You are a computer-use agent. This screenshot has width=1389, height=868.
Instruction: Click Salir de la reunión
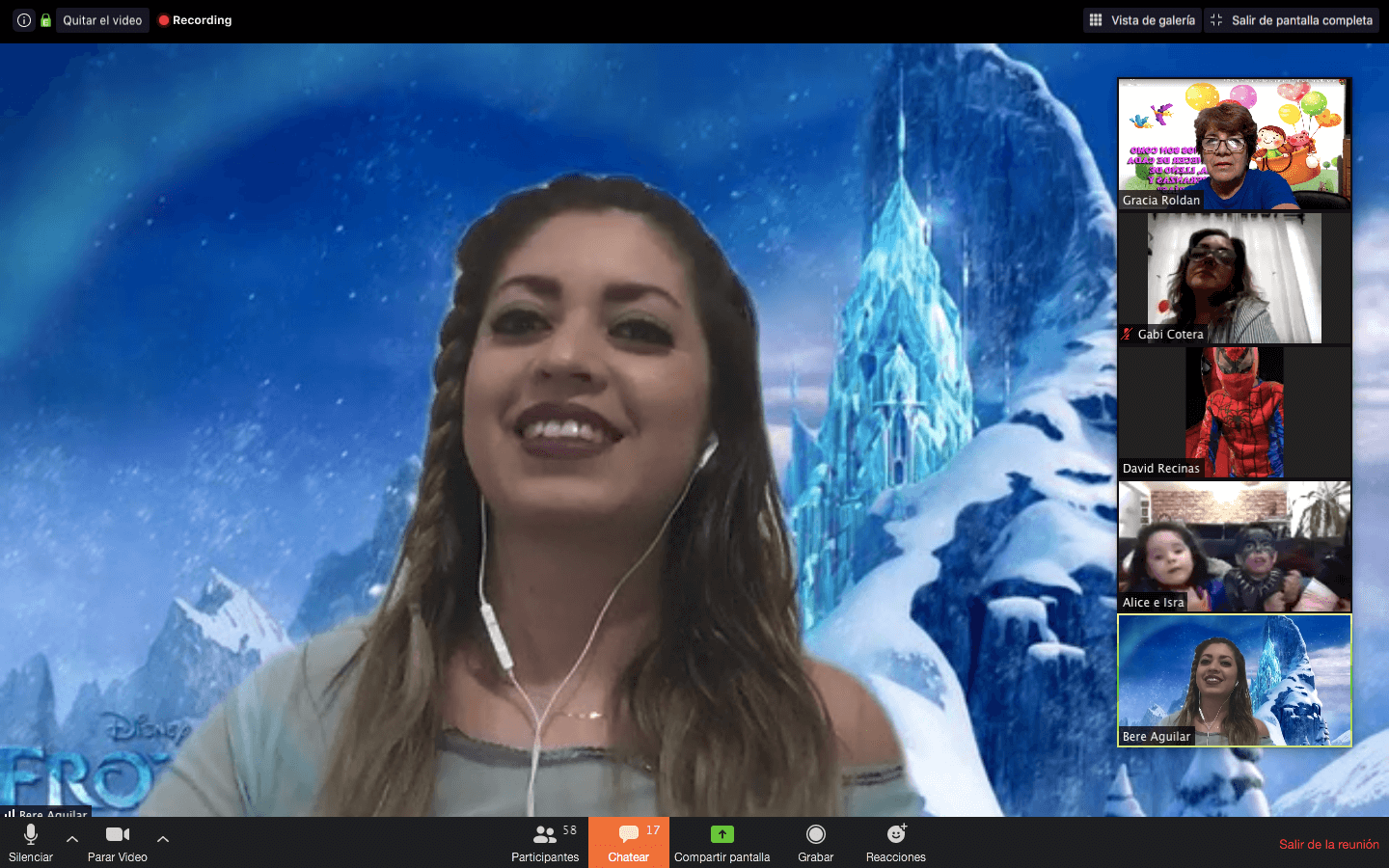(1329, 844)
